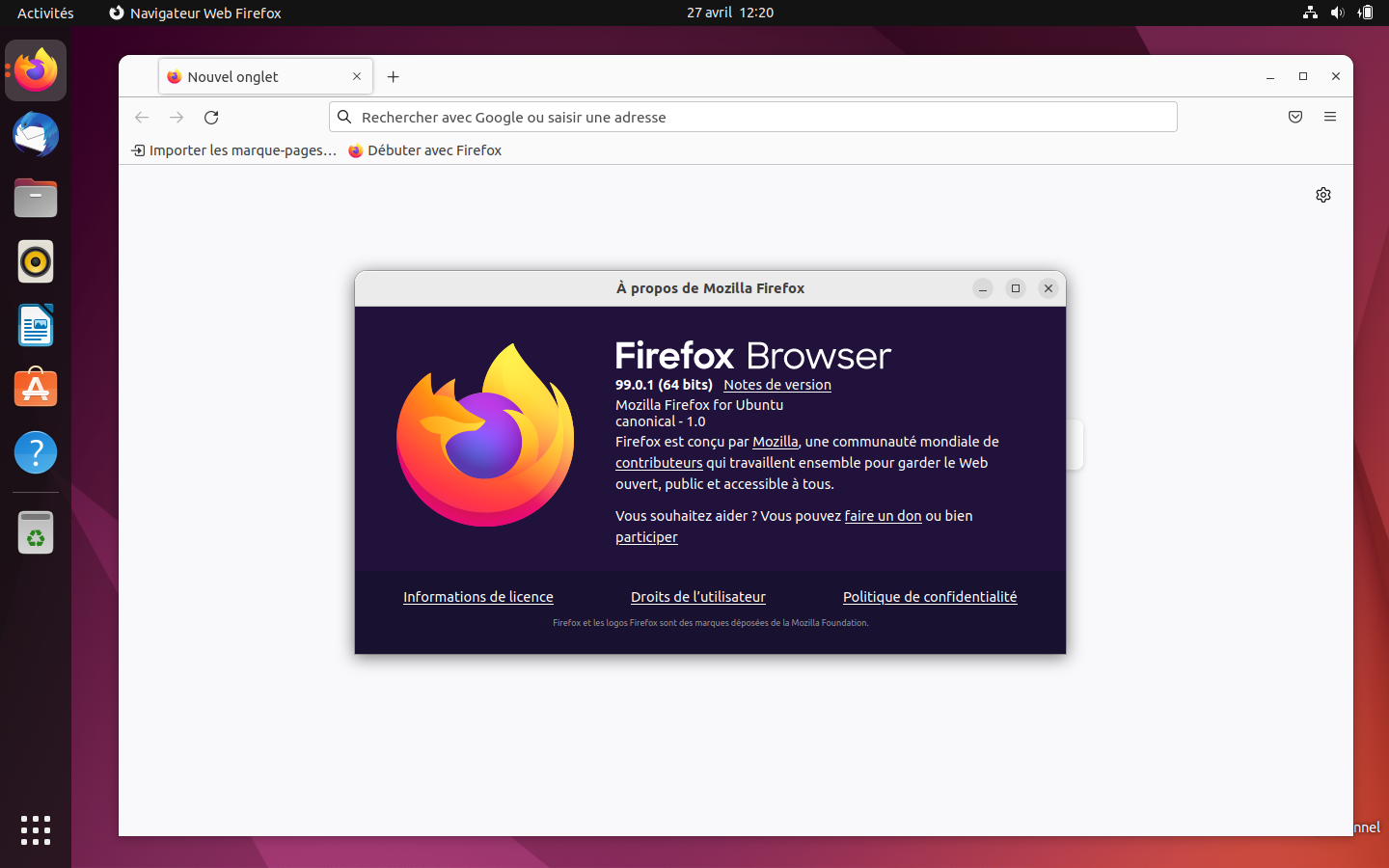Click the 99.0.1 (64 bits) version text
The width and height of the screenshot is (1389, 868).
click(x=664, y=385)
